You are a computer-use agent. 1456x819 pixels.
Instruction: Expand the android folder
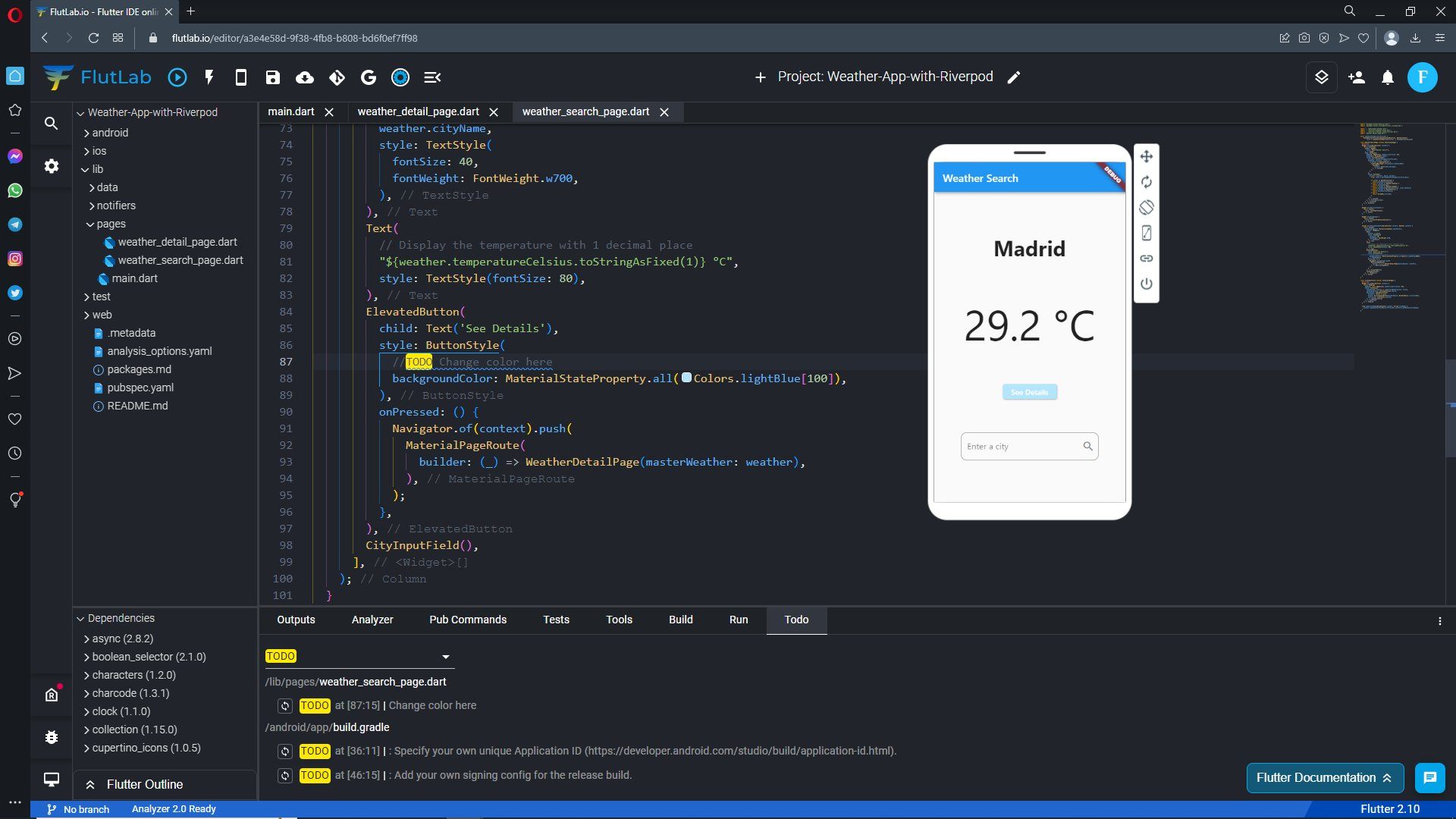86,133
